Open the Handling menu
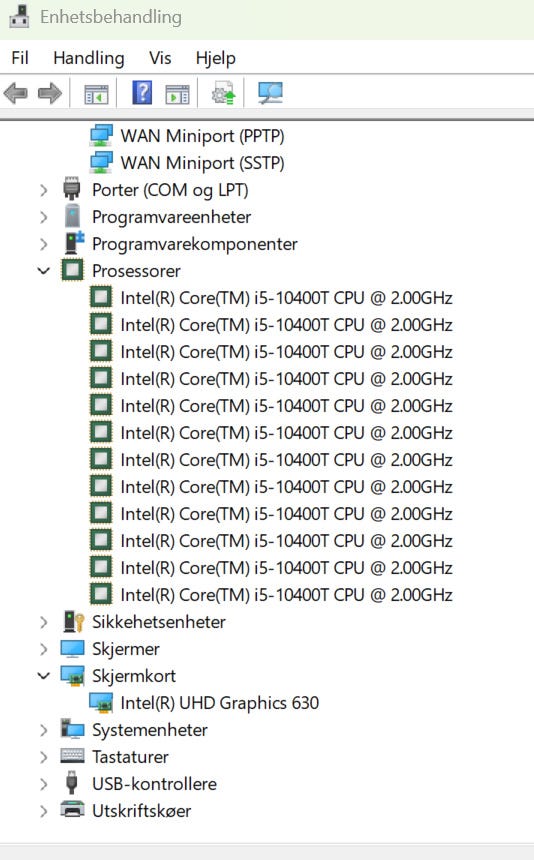 tap(89, 58)
